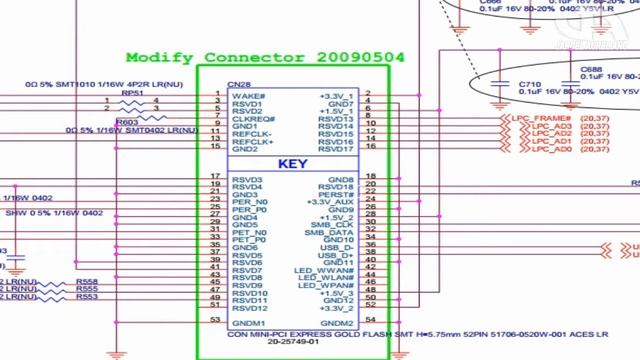Select the LED_WPAN# pin label
The height and width of the screenshot is (360, 640).
click(326, 285)
